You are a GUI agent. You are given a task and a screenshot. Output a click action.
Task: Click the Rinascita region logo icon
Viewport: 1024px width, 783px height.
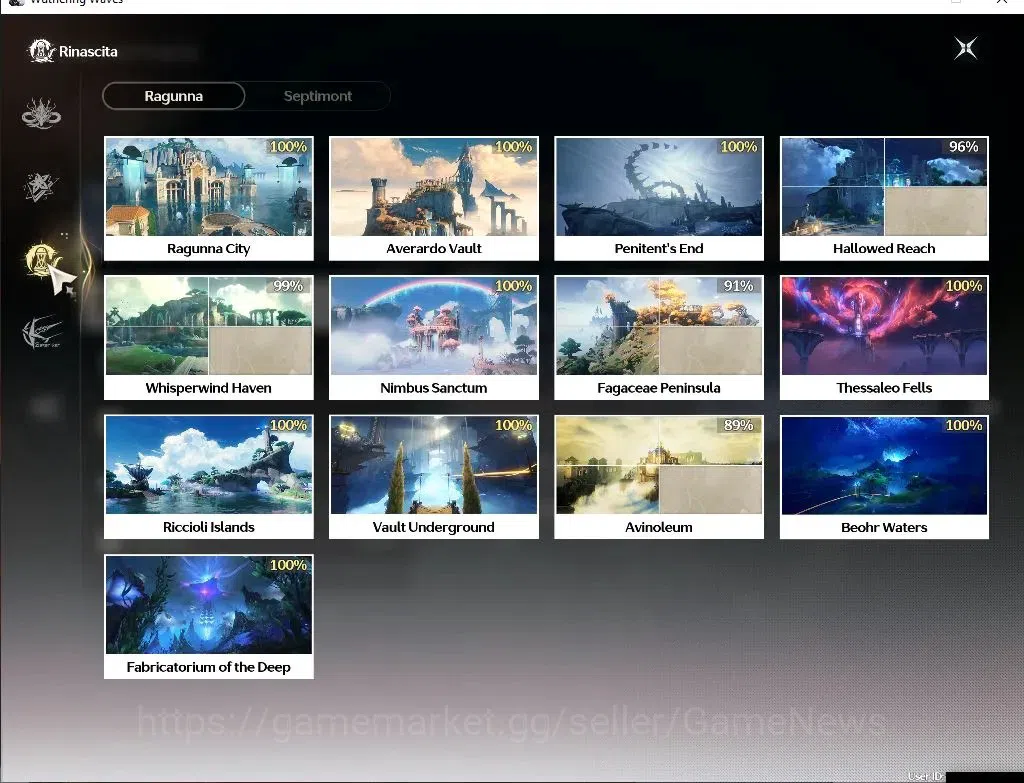pyautogui.click(x=40, y=51)
